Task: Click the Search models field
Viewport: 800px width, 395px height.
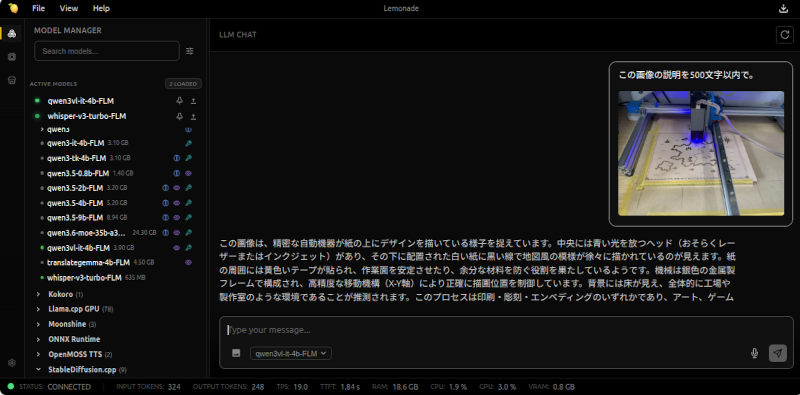Action: tap(107, 51)
